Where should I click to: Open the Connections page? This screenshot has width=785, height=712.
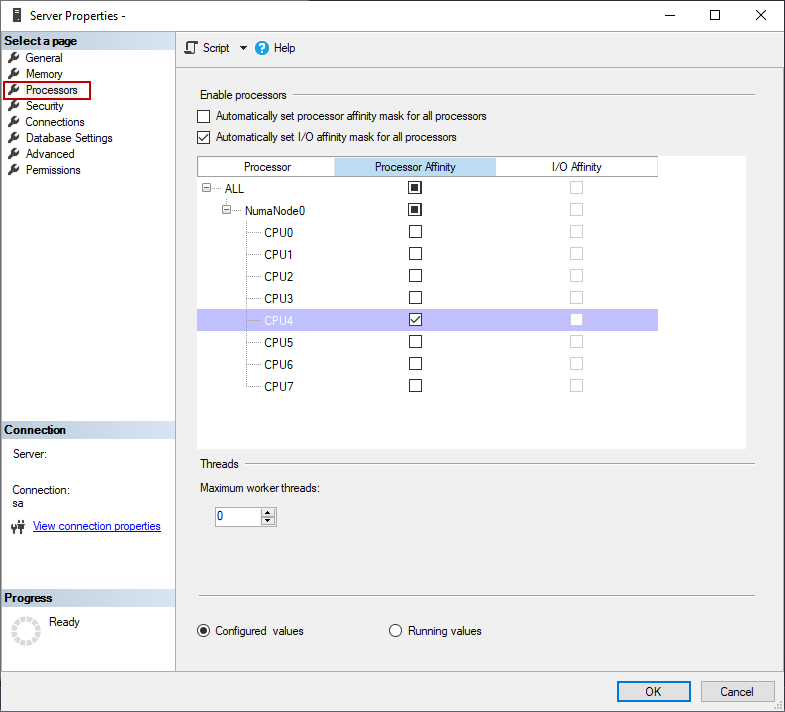tap(55, 122)
